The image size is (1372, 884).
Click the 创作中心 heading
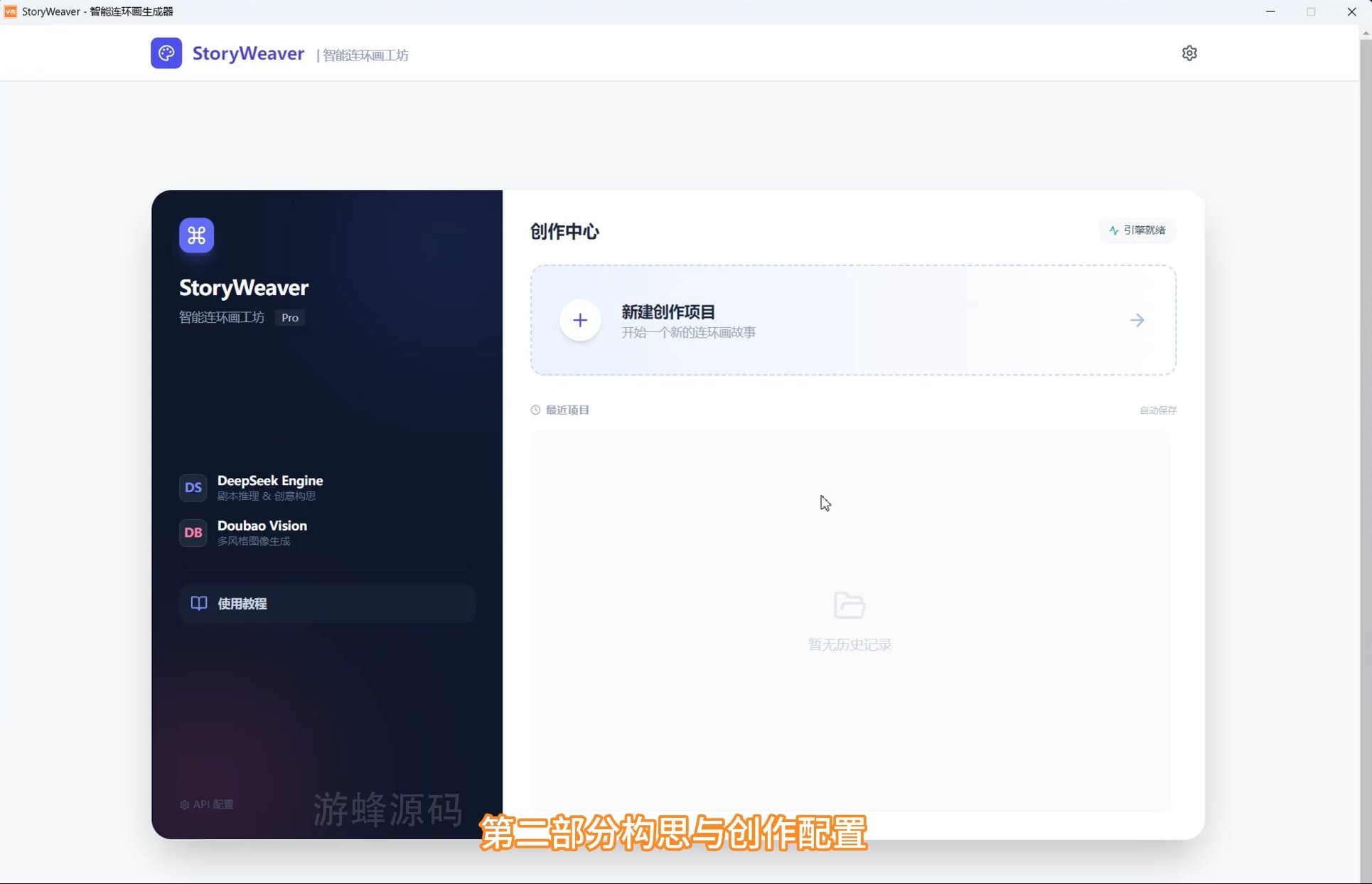(x=565, y=231)
